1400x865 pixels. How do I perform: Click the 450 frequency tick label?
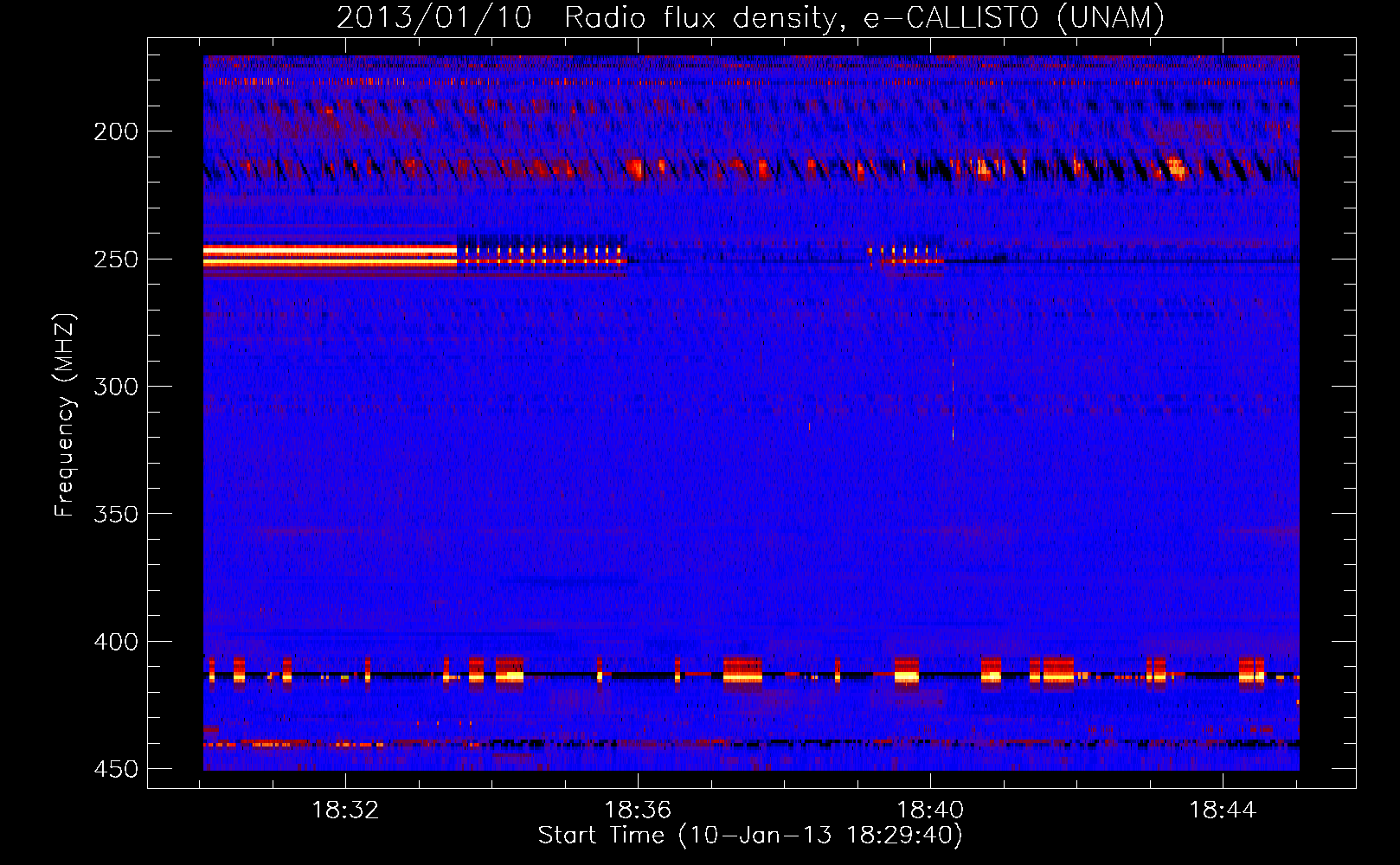pos(116,769)
